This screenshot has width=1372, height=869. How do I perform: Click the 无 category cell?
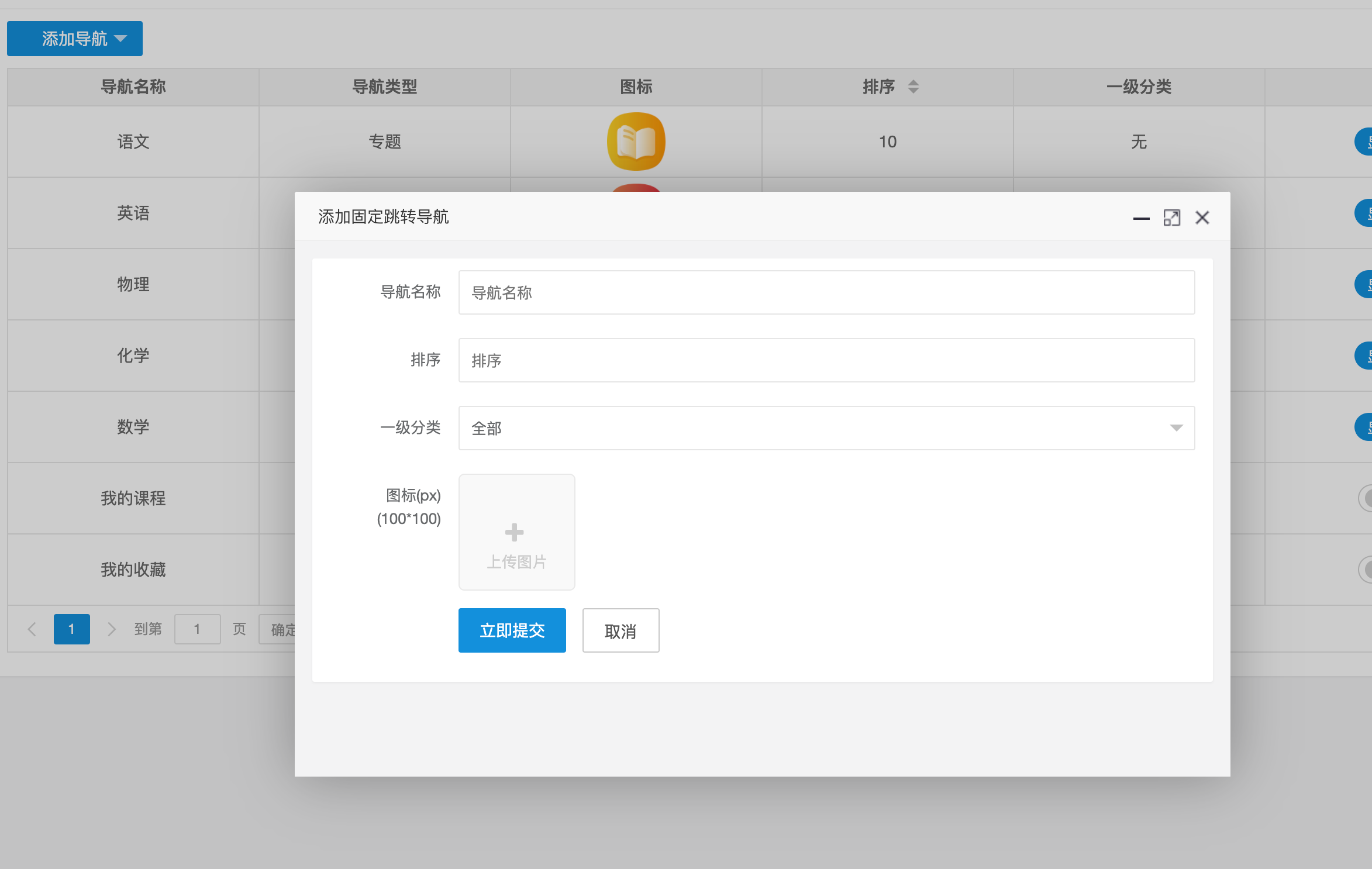1139,142
